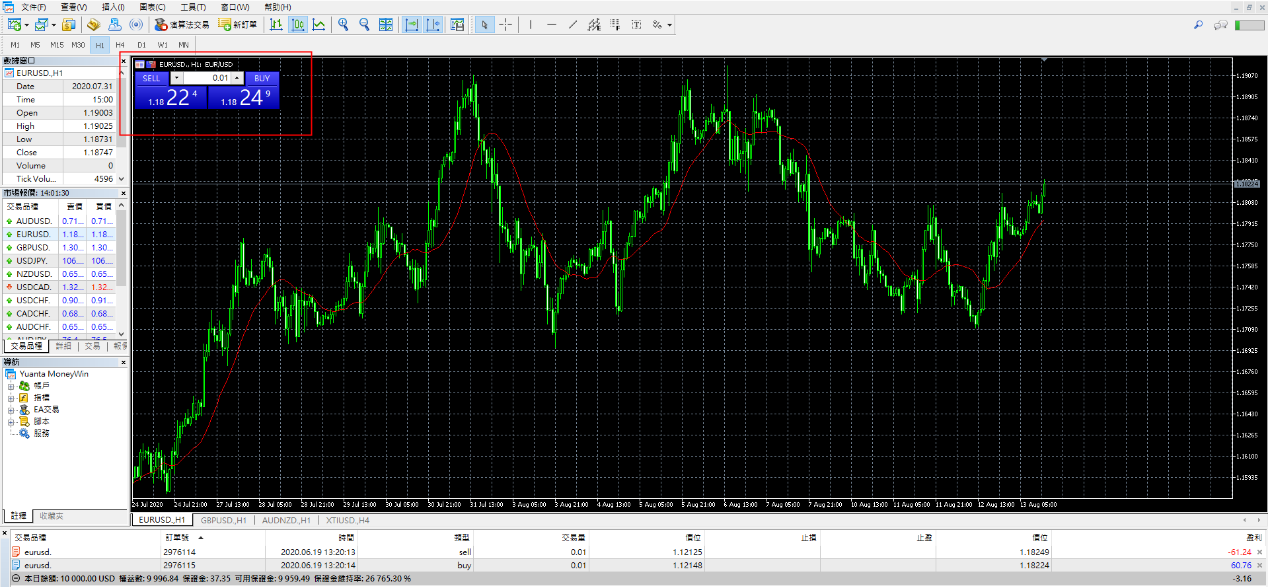
Task: Click the zoom in magnifier icon
Action: pos(343,24)
